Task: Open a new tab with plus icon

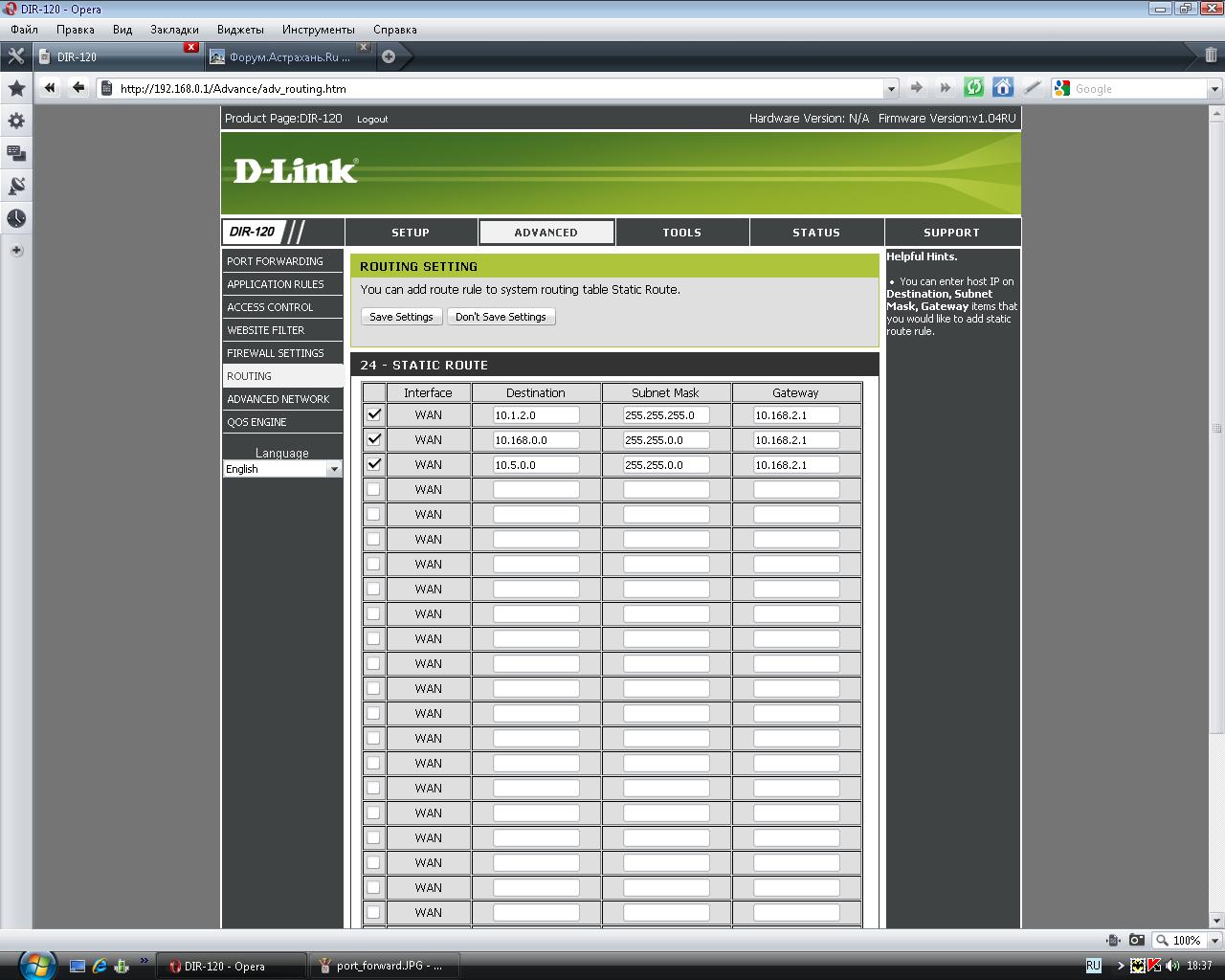Action: click(x=389, y=56)
